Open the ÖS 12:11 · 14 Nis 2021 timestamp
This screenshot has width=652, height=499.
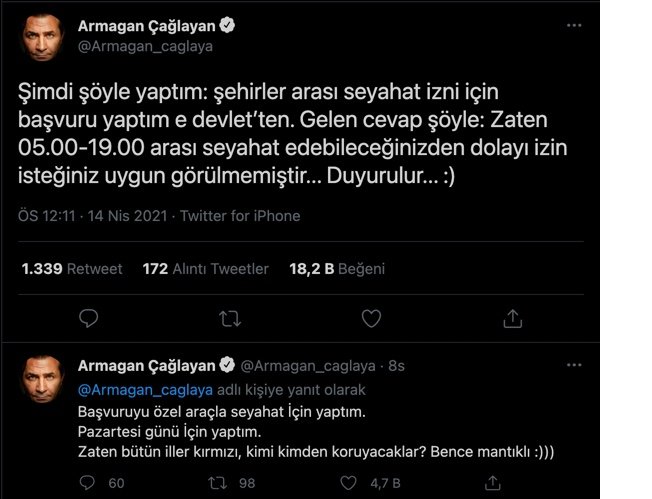pos(92,216)
